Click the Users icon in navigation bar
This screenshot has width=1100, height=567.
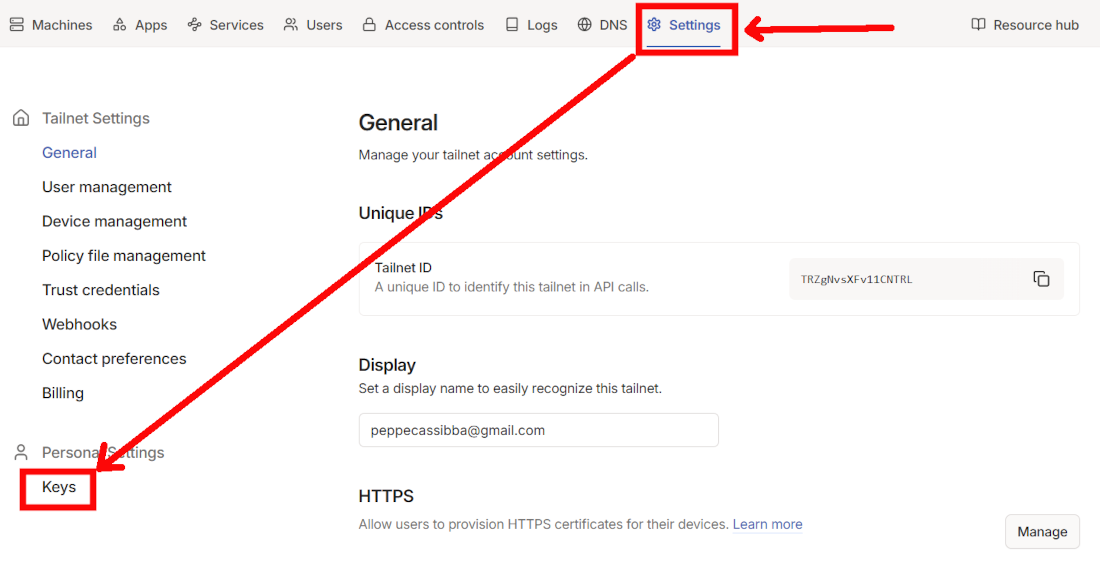coord(291,25)
